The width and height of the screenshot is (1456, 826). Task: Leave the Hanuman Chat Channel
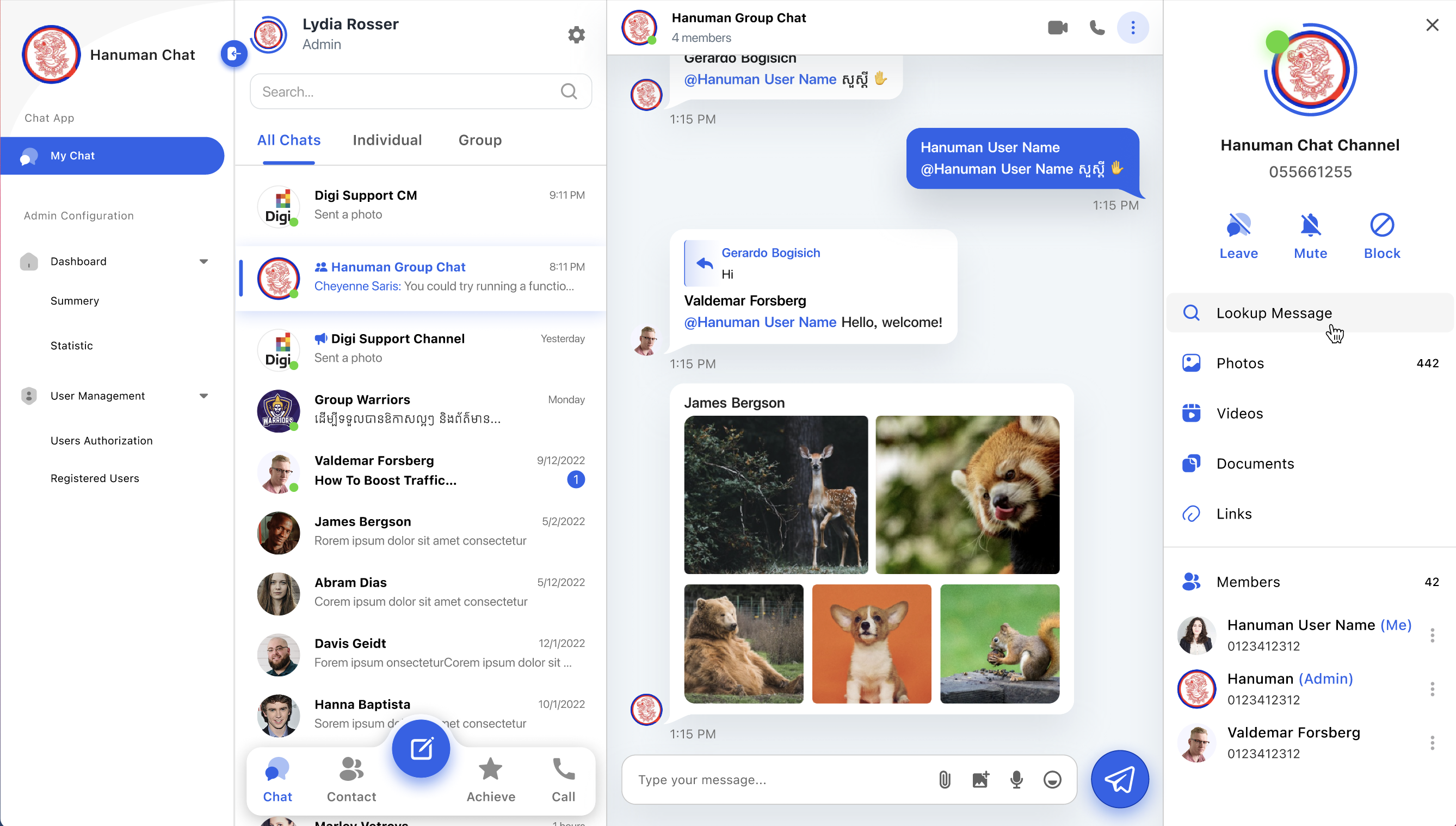(x=1239, y=237)
